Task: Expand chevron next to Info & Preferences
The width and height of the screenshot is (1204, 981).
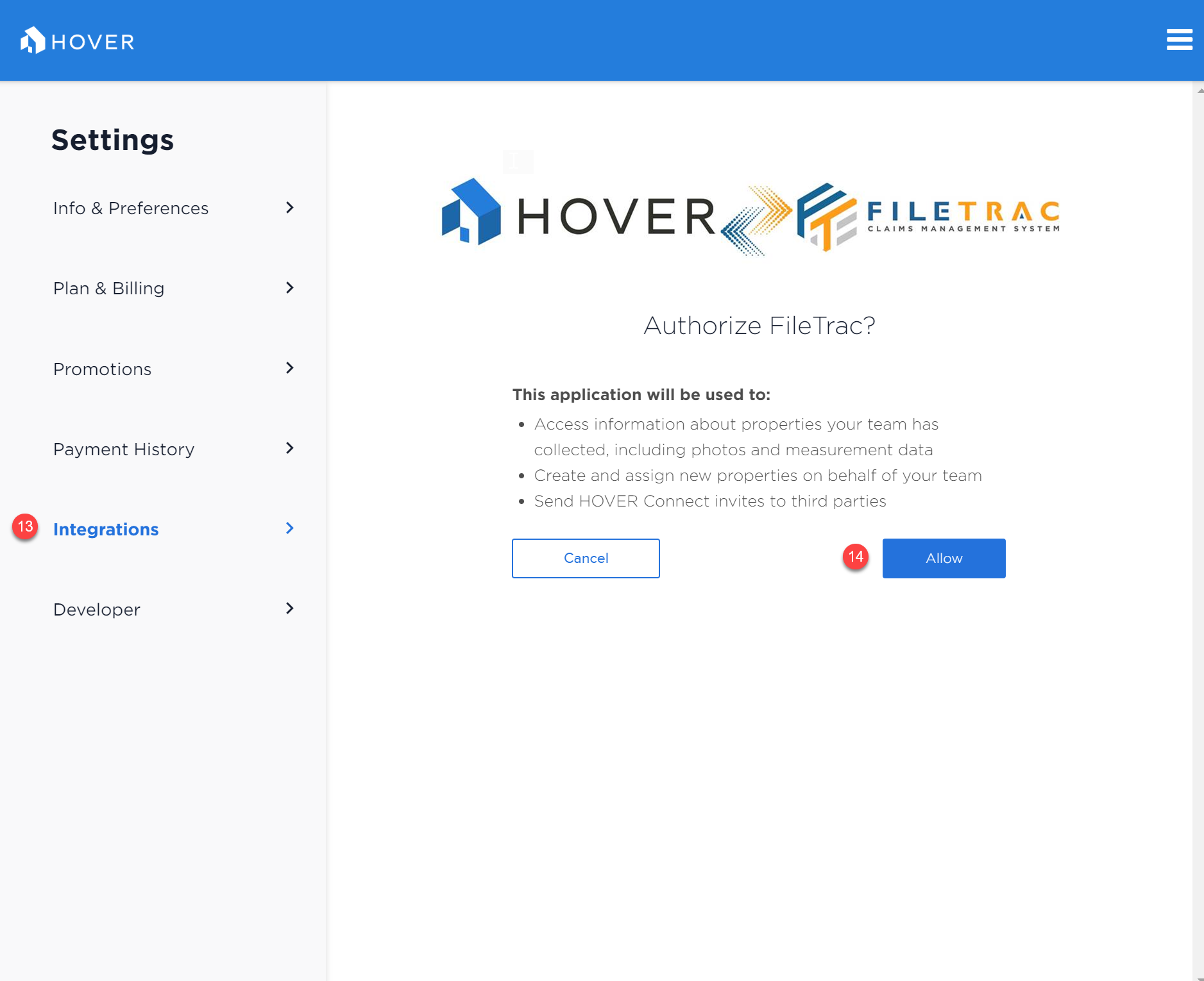Action: [290, 208]
